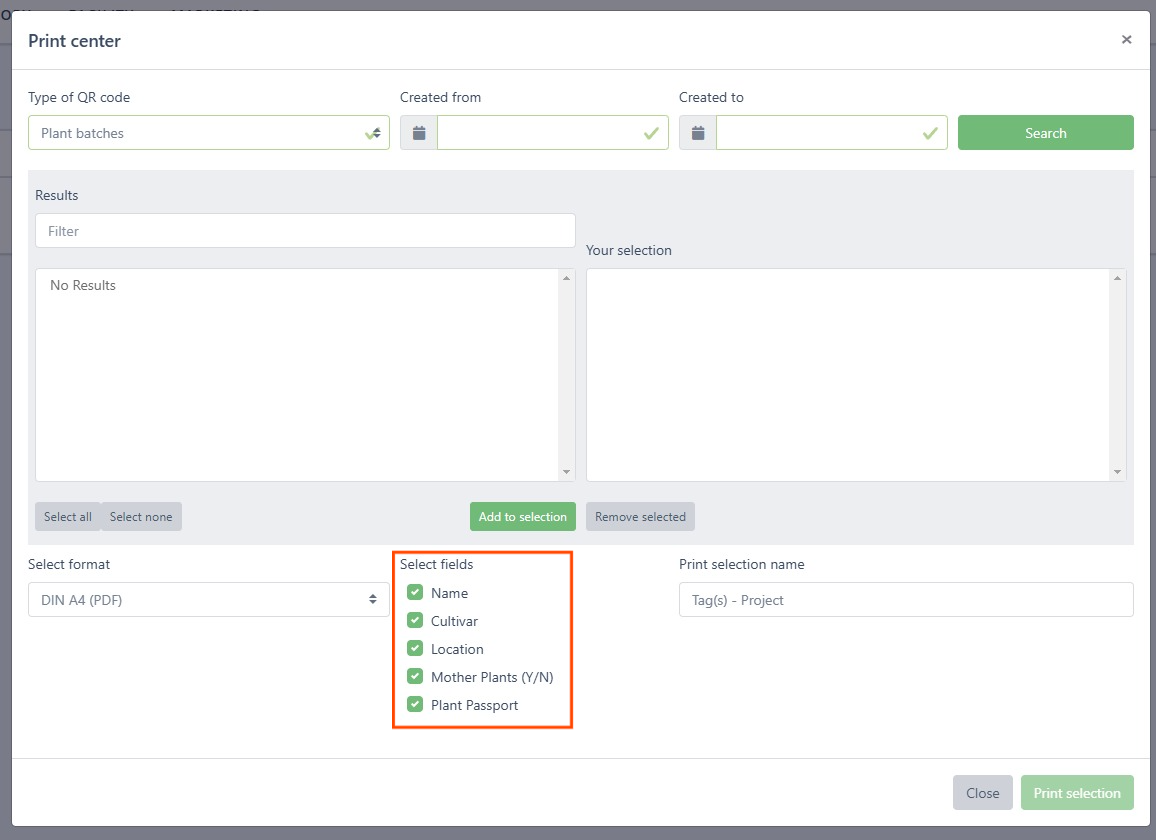The width and height of the screenshot is (1156, 840).
Task: Toggle the Cultivar field checkbox
Action: click(x=415, y=621)
